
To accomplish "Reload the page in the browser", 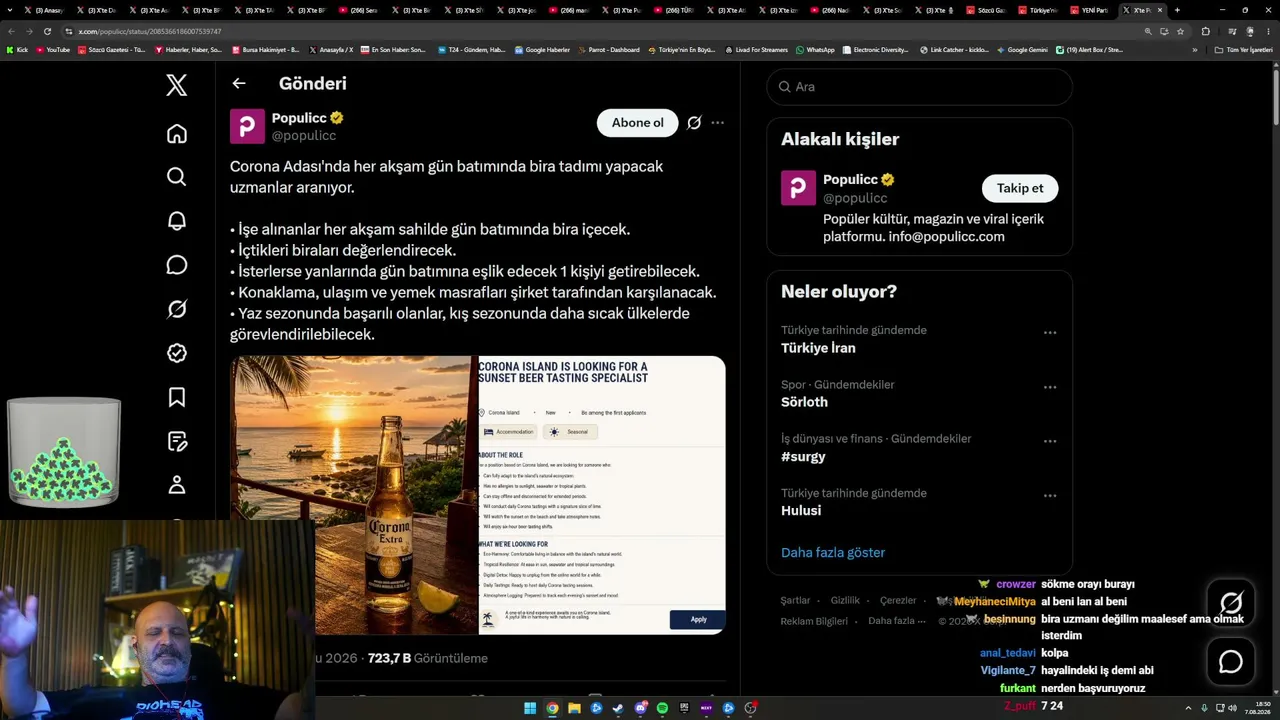I will coord(47,31).
